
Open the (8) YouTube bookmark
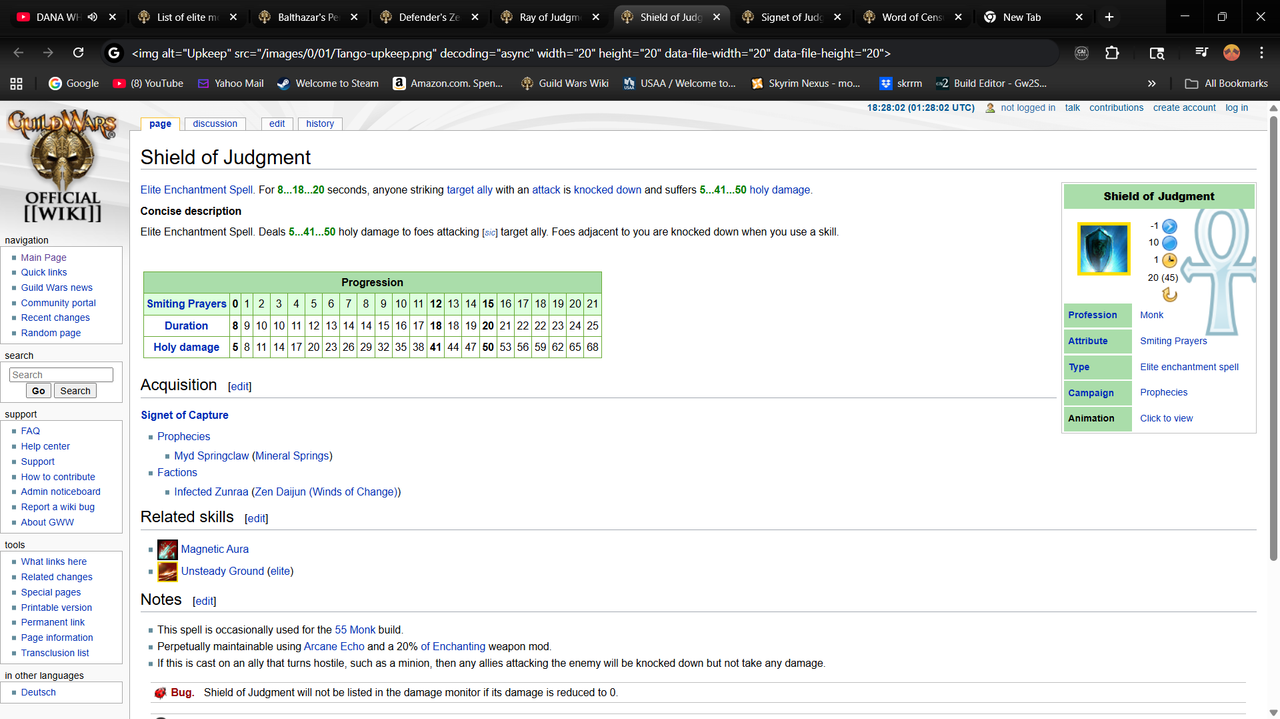click(x=147, y=83)
